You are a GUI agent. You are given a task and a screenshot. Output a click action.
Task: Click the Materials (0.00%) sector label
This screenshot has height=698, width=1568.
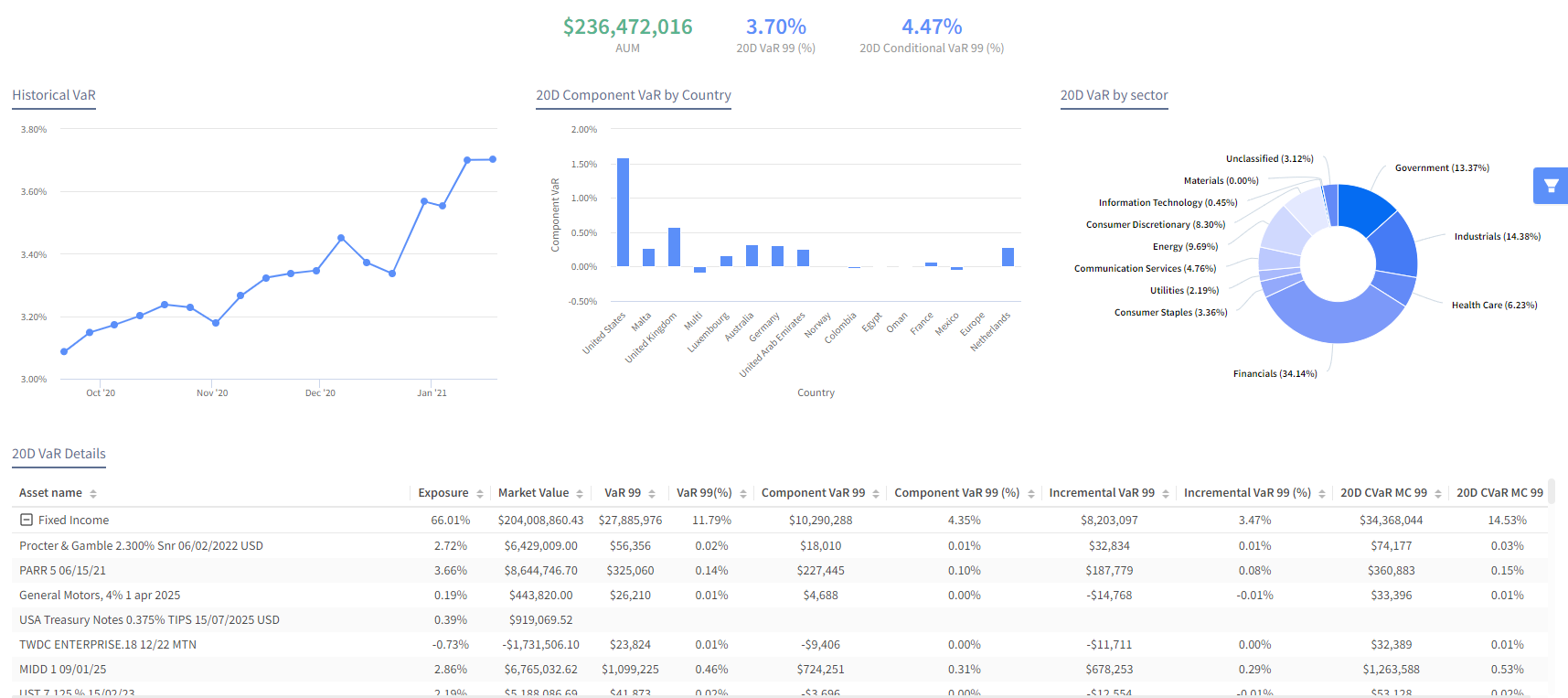click(x=1221, y=180)
